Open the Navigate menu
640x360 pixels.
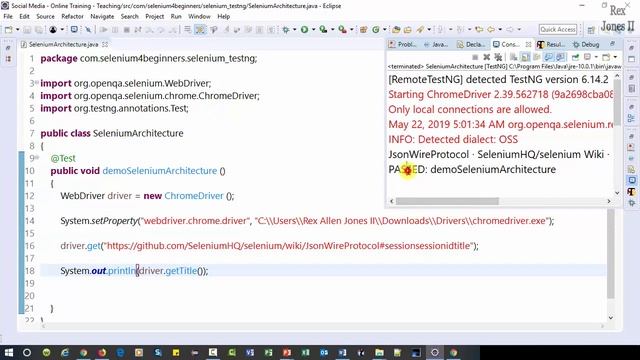point(102,16)
